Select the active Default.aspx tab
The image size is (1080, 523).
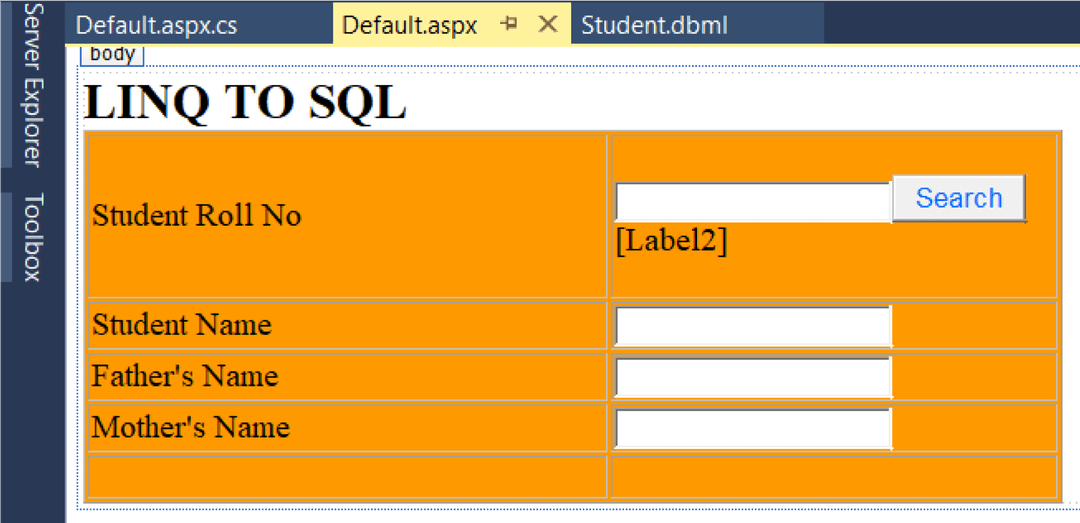(x=410, y=25)
